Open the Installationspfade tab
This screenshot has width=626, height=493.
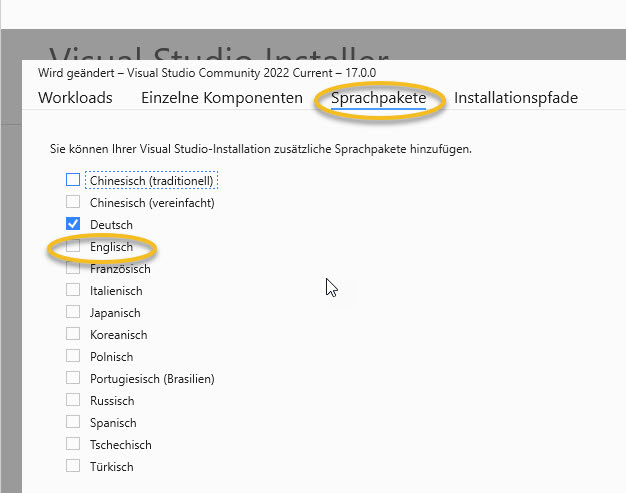click(x=516, y=98)
